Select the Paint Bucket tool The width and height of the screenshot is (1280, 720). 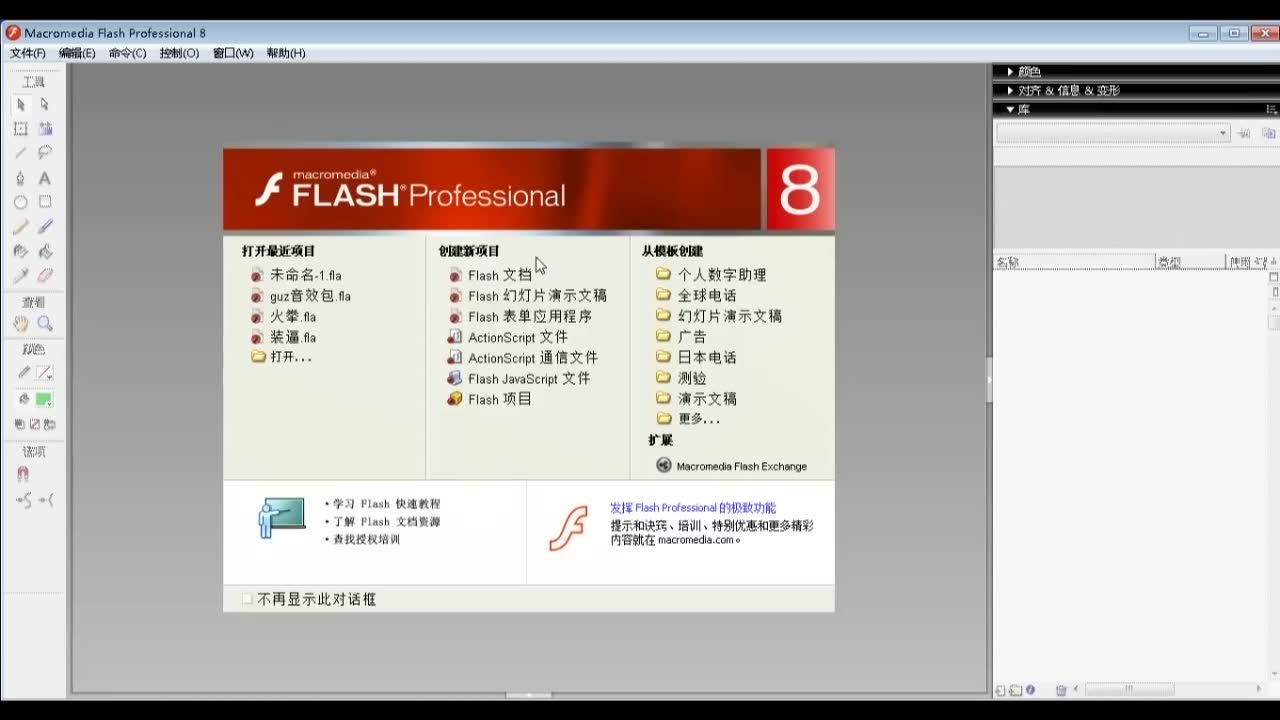[x=45, y=251]
